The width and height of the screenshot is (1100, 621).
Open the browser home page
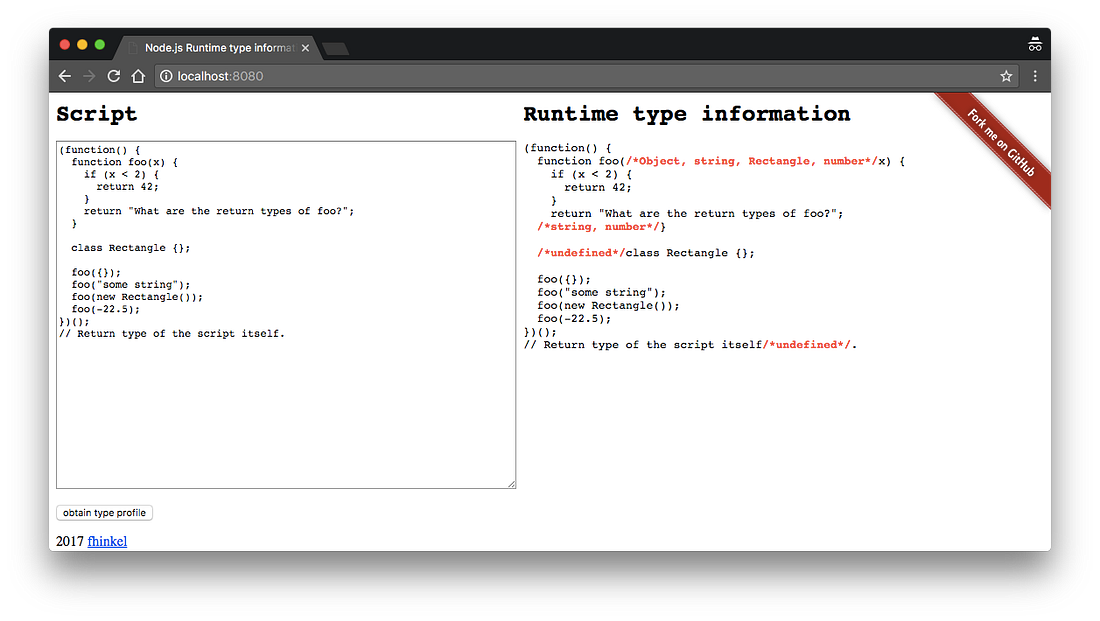coord(138,75)
